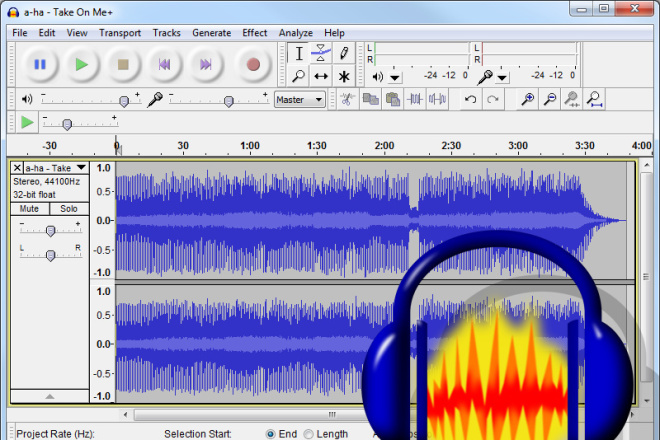
Task: Click the mixer toolbar microphone icon
Action: pyautogui.click(x=155, y=100)
